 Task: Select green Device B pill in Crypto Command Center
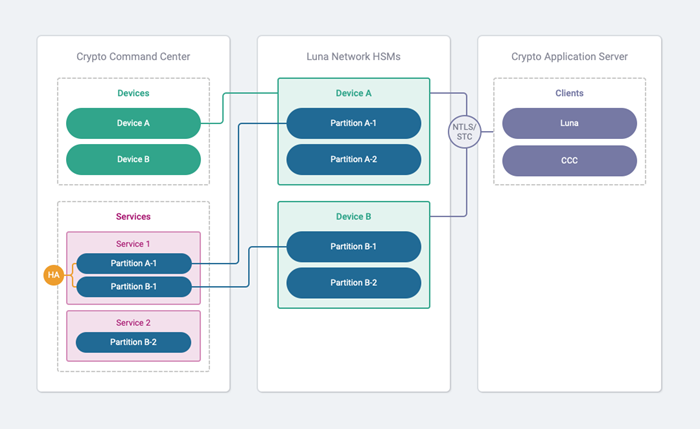tap(133, 159)
